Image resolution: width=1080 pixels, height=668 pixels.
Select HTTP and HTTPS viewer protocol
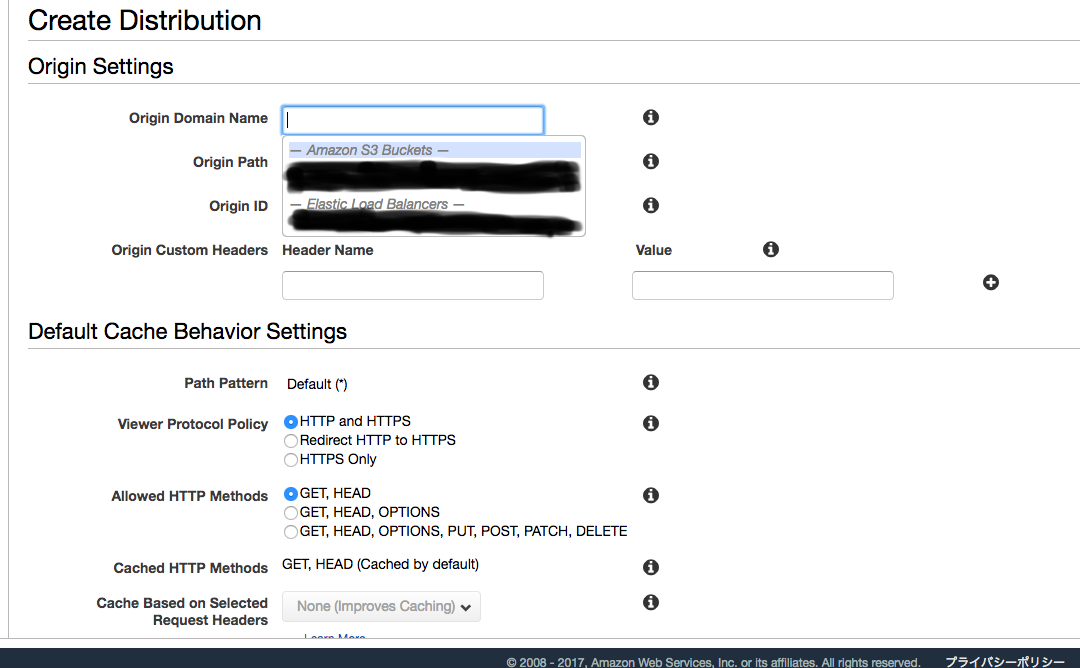(x=291, y=421)
